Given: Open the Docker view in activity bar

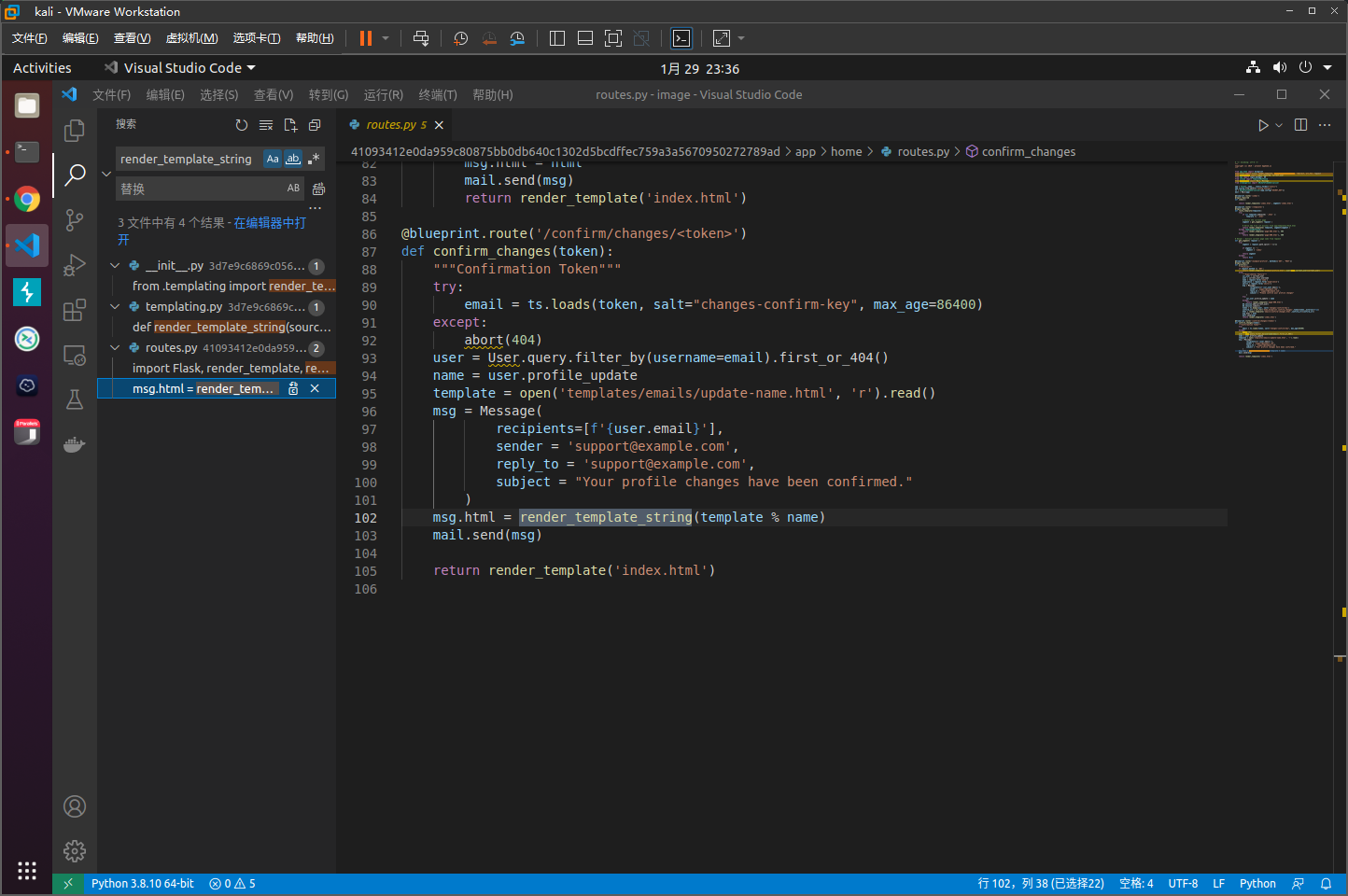Looking at the screenshot, I should [75, 444].
